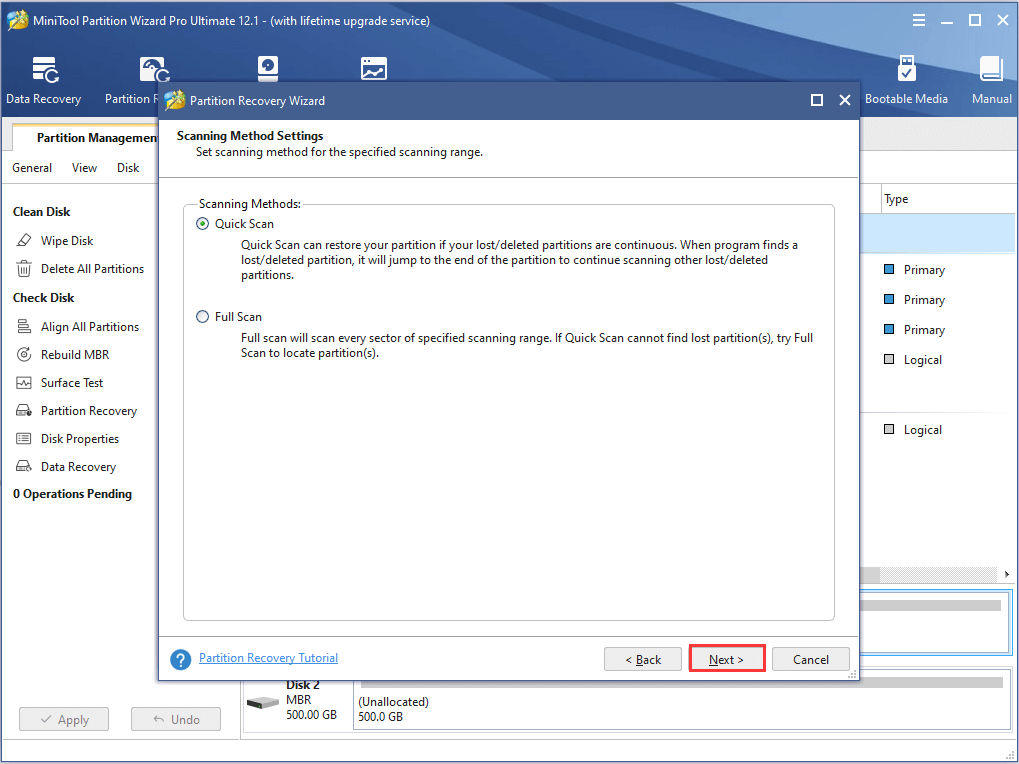1019x764 pixels.
Task: Click the Align All Partitions label
Action: [x=90, y=326]
